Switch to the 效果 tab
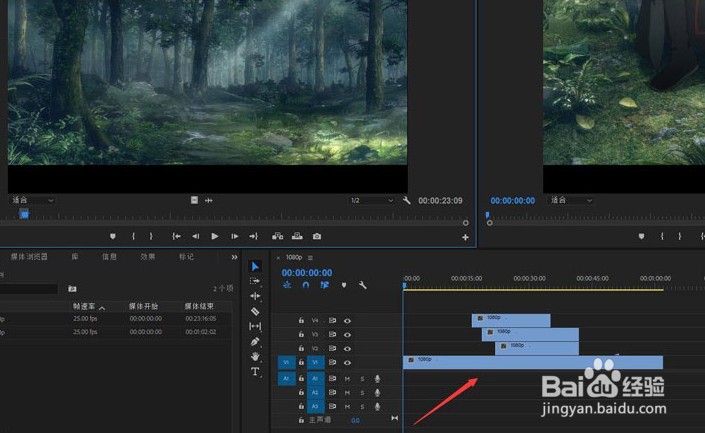This screenshot has height=433, width=705. 147,257
